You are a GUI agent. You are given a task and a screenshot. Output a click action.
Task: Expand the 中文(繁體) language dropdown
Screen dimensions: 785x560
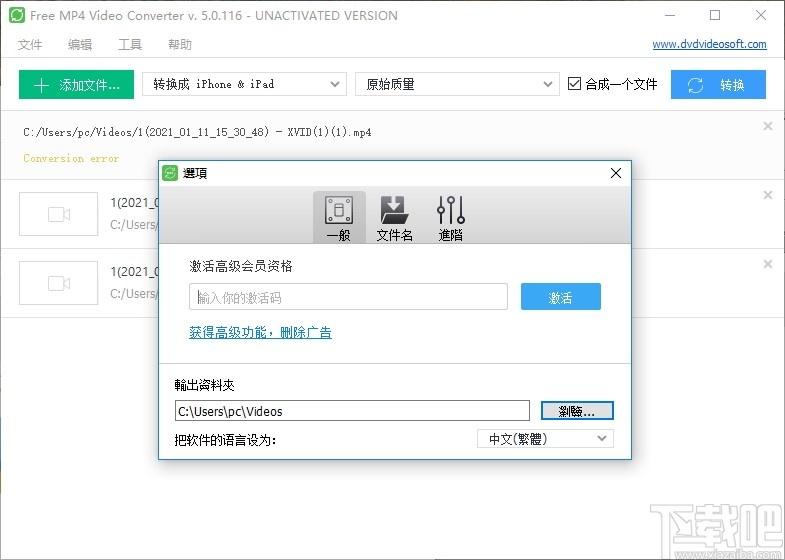(545, 439)
